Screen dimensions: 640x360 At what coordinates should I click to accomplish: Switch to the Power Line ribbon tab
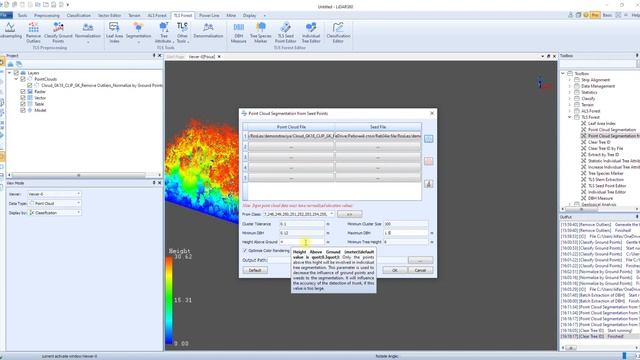point(209,16)
